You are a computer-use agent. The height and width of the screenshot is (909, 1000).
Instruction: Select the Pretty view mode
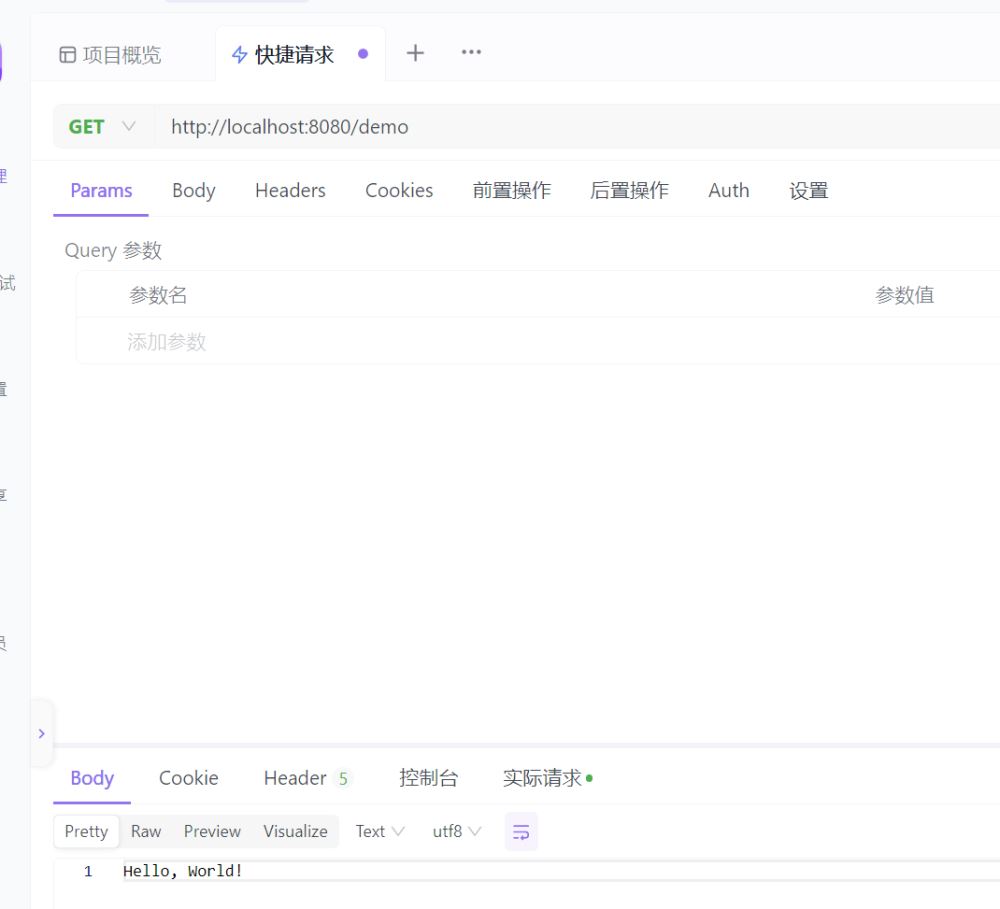pos(86,831)
